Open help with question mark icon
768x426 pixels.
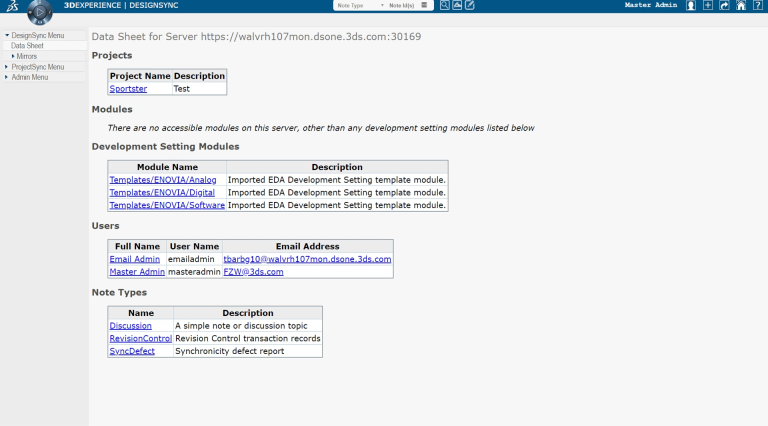click(x=757, y=6)
